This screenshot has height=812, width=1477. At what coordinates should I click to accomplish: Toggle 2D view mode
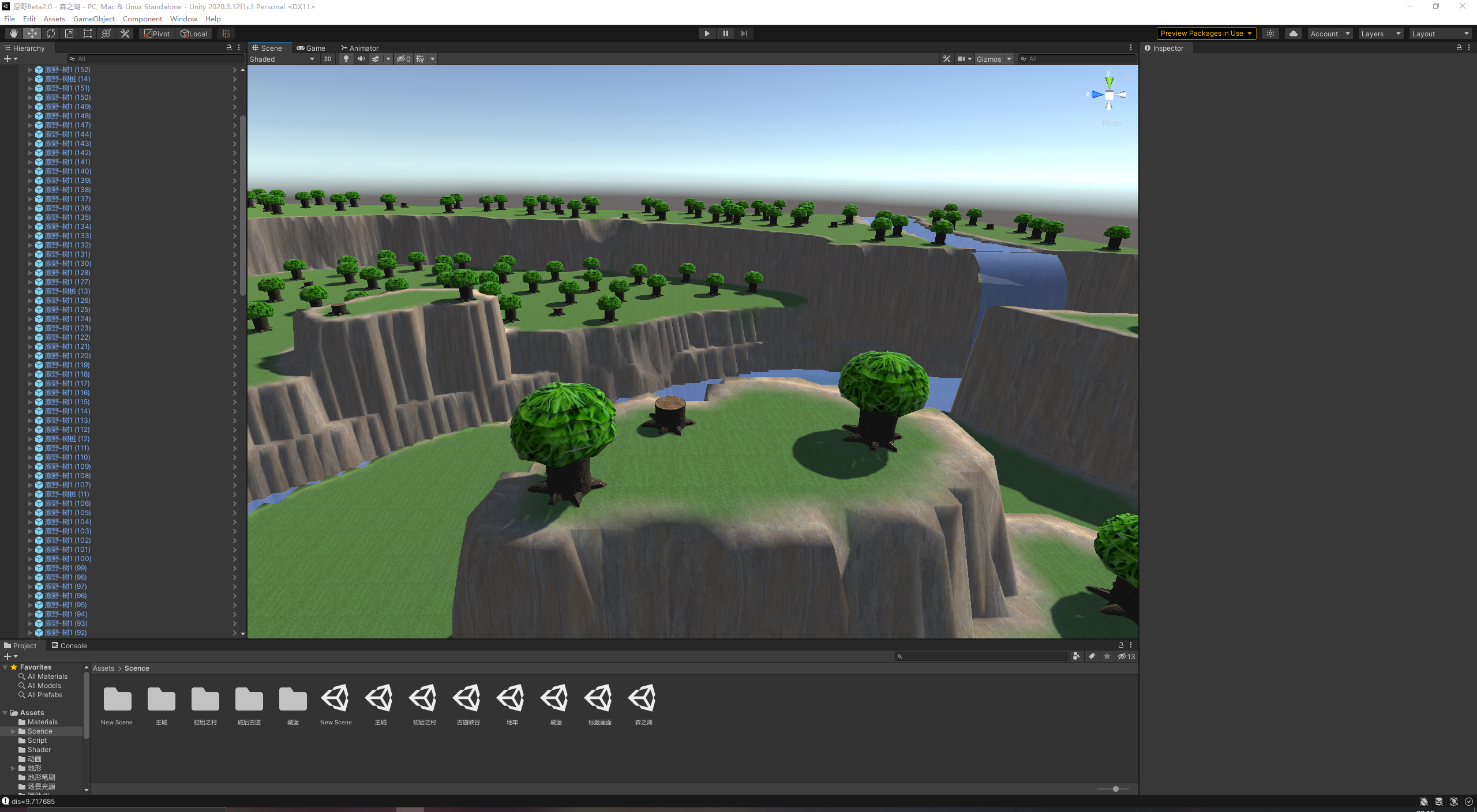[328, 59]
